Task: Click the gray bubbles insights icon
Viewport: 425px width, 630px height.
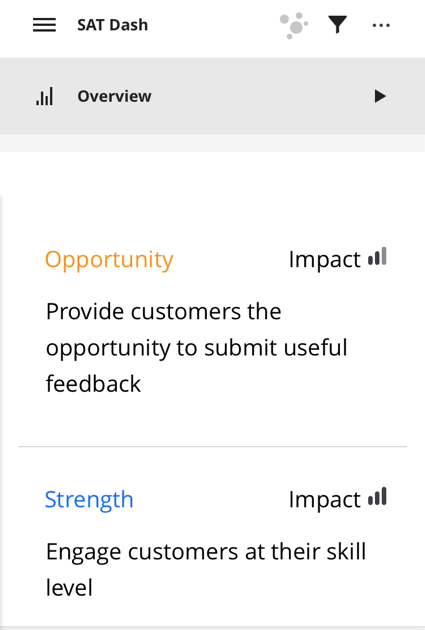Action: 294,26
